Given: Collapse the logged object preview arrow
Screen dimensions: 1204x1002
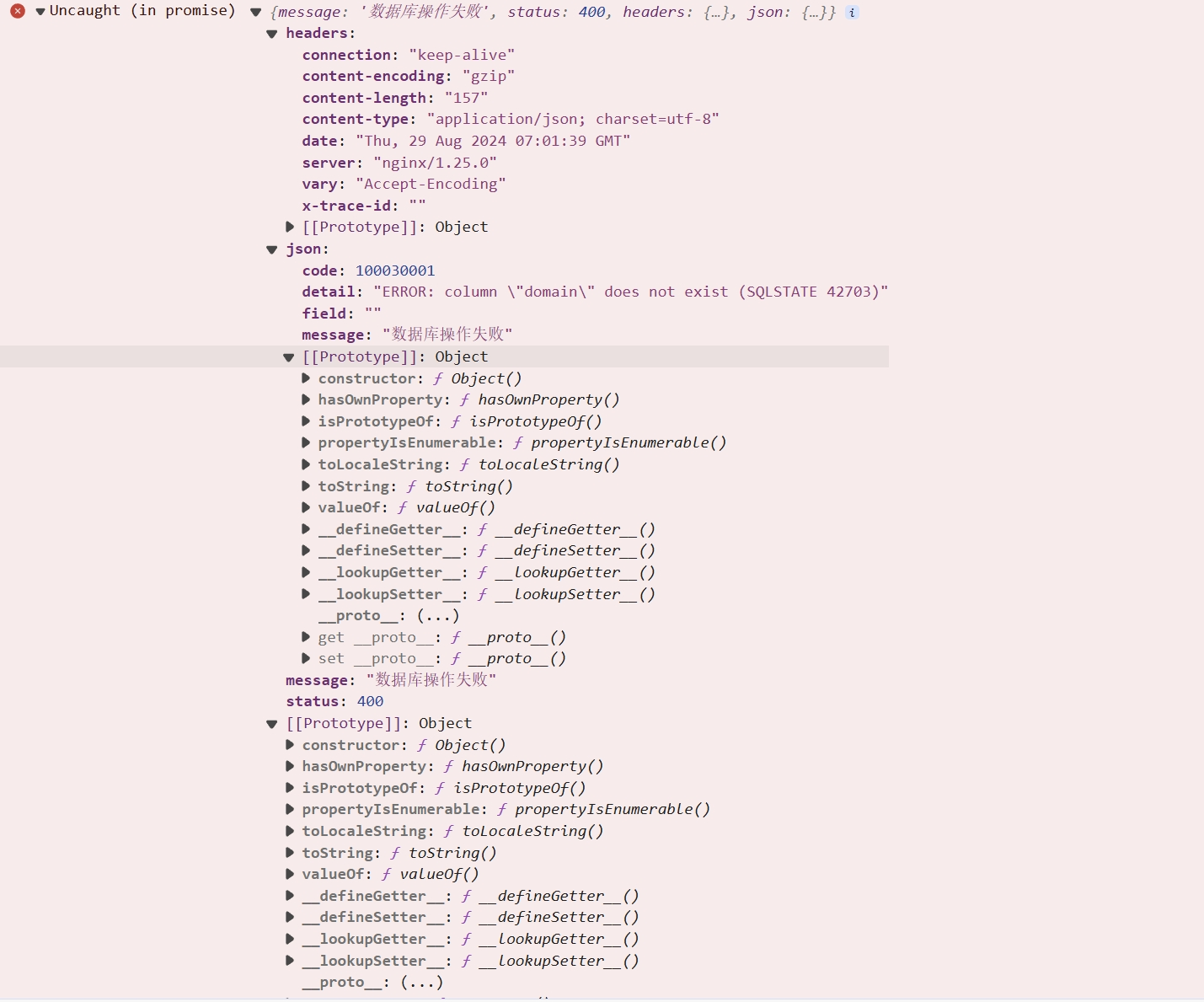Looking at the screenshot, I should (256, 13).
